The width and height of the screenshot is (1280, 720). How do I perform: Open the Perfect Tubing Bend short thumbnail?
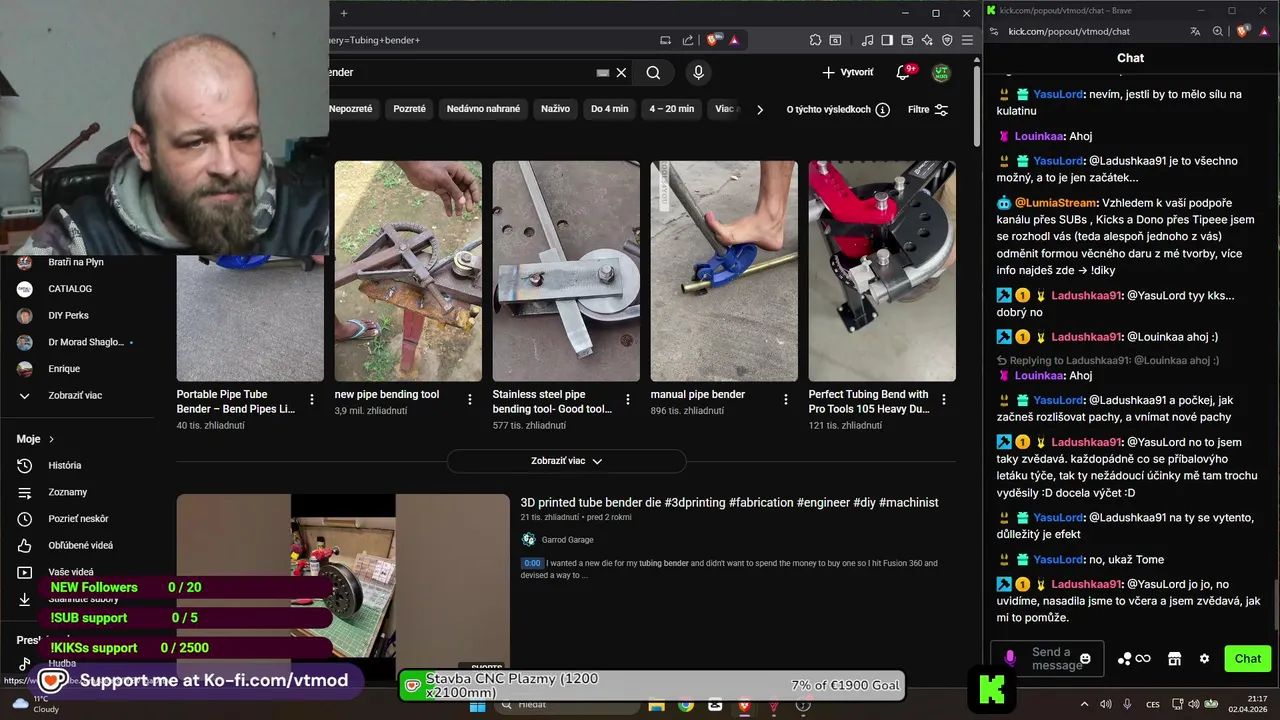(x=882, y=271)
